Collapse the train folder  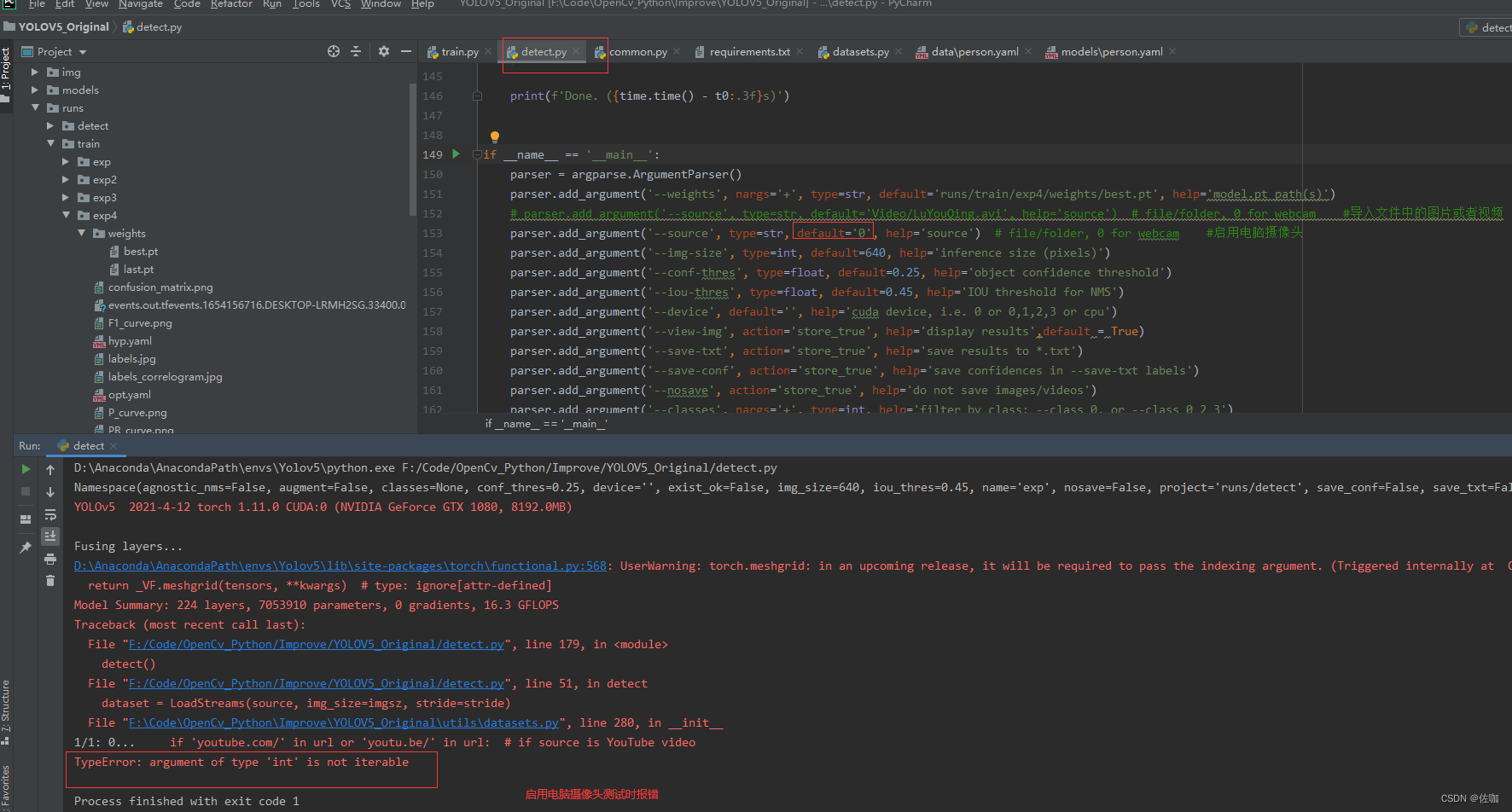[x=50, y=144]
